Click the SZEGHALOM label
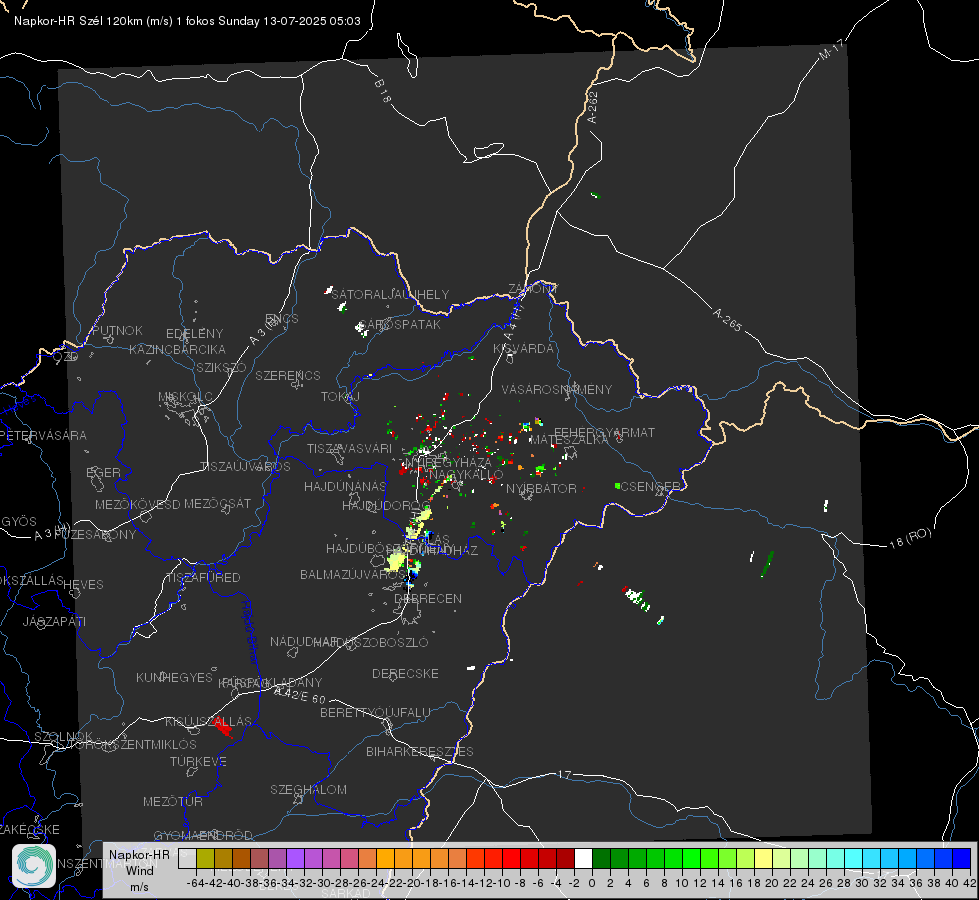 point(308,789)
